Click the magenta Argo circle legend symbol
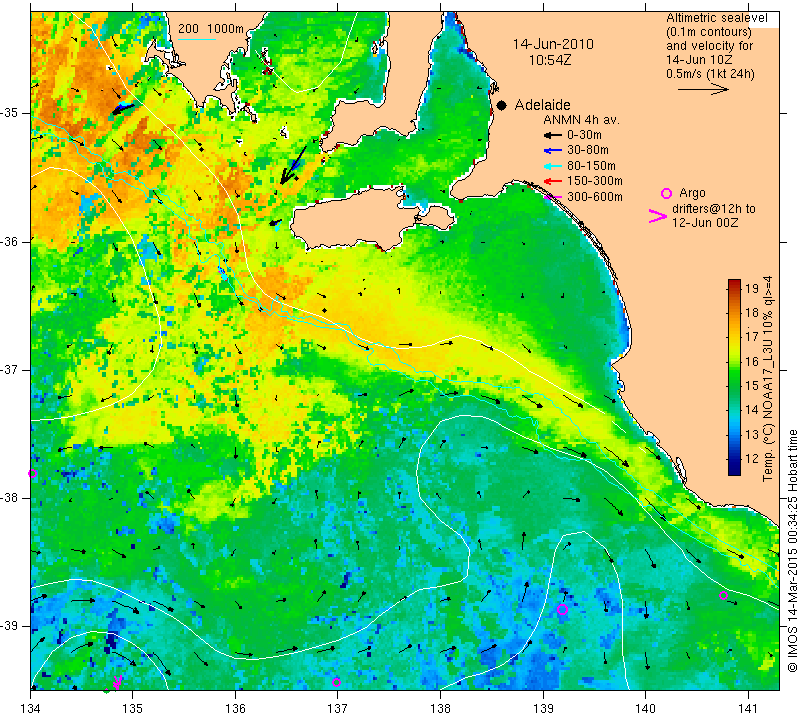The height and width of the screenshot is (720, 800). click(x=666, y=193)
